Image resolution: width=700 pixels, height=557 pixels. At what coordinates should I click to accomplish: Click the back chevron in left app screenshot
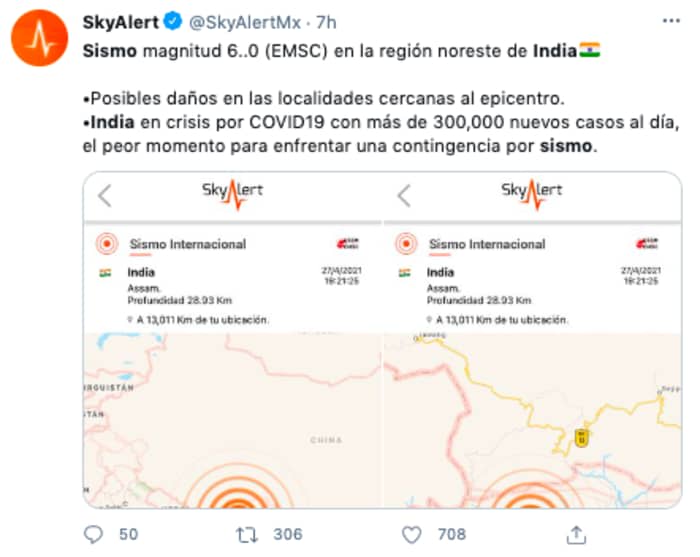105,195
